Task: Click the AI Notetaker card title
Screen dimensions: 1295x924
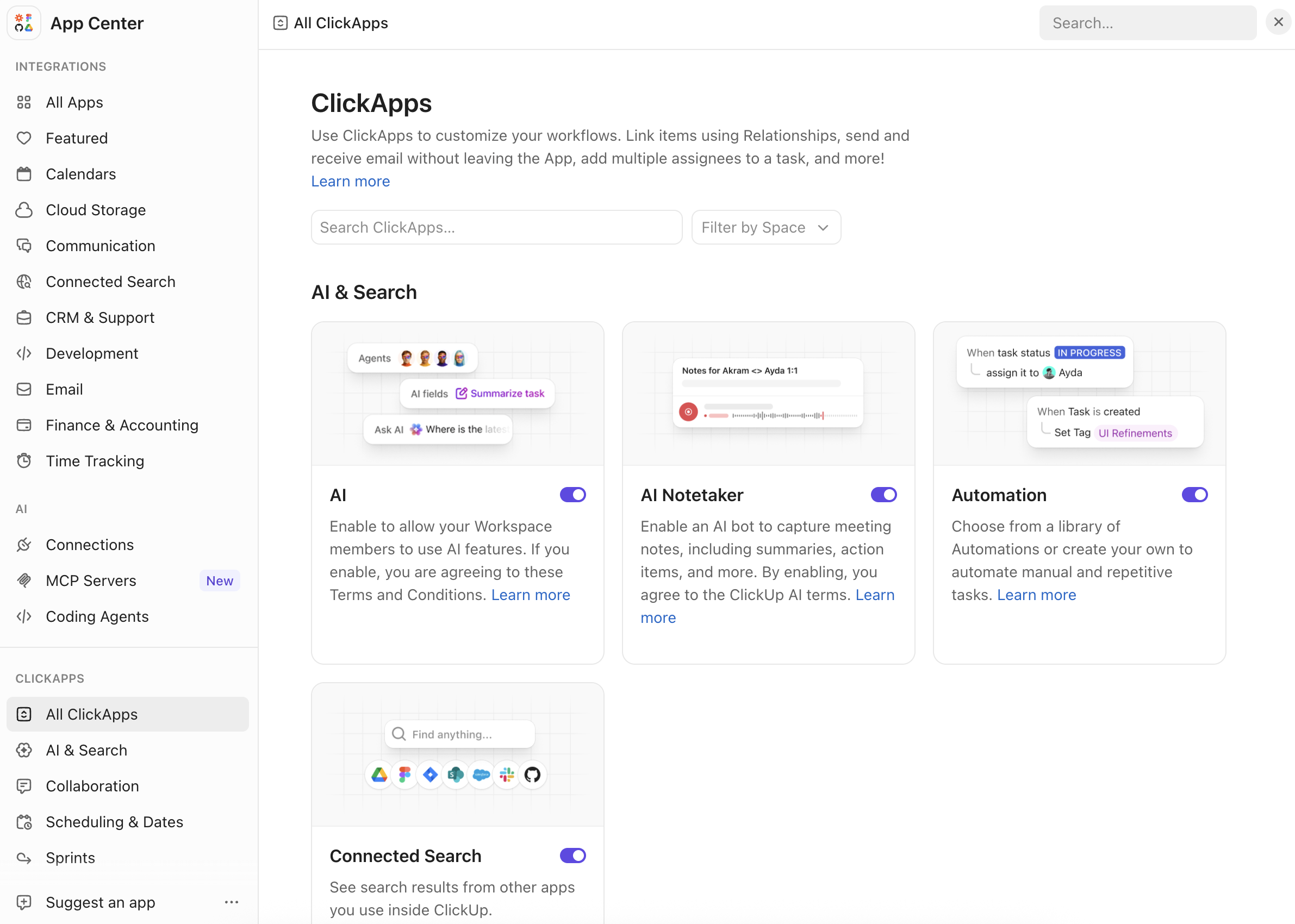Action: (692, 495)
